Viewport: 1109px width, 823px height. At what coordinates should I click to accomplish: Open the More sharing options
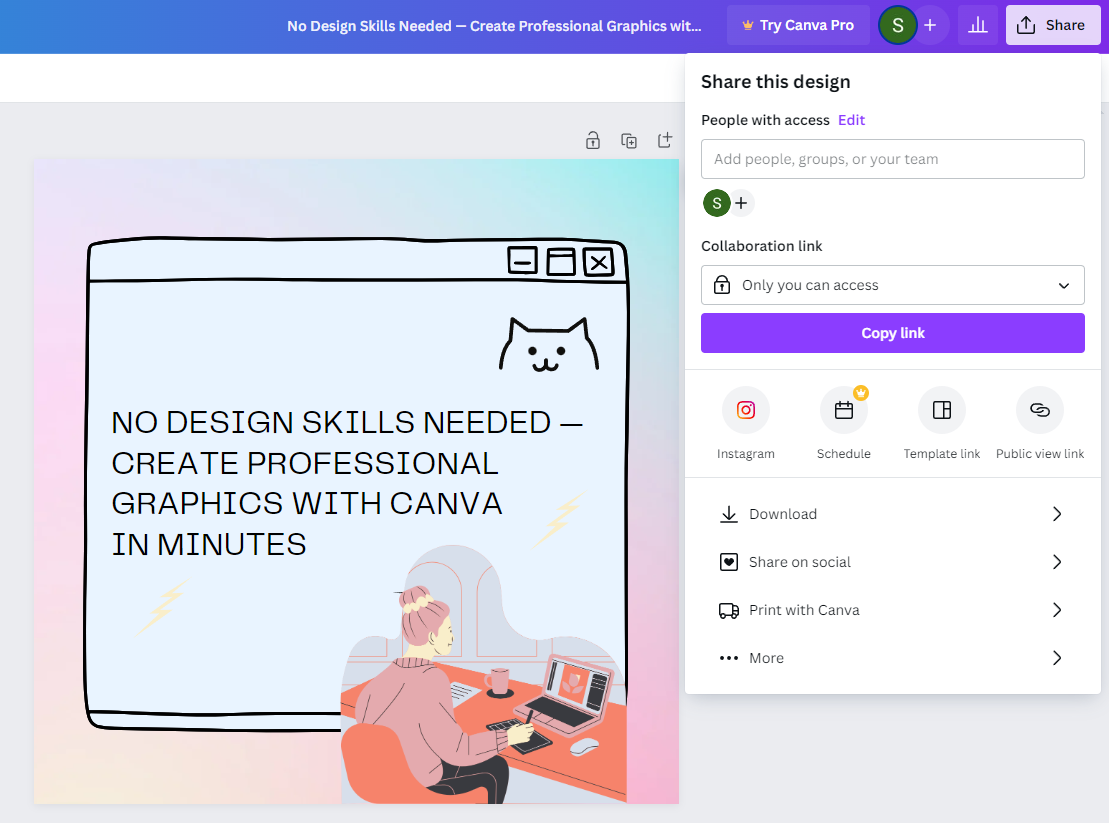click(x=892, y=658)
